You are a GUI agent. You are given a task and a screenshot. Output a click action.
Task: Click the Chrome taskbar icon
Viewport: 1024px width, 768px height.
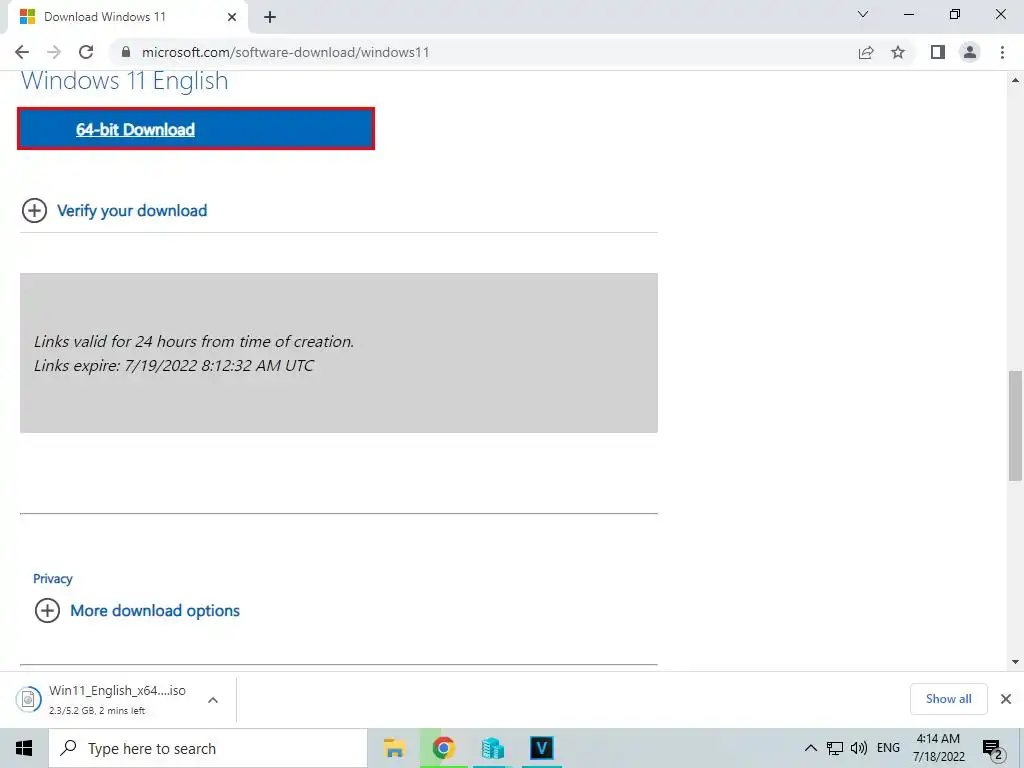[443, 748]
